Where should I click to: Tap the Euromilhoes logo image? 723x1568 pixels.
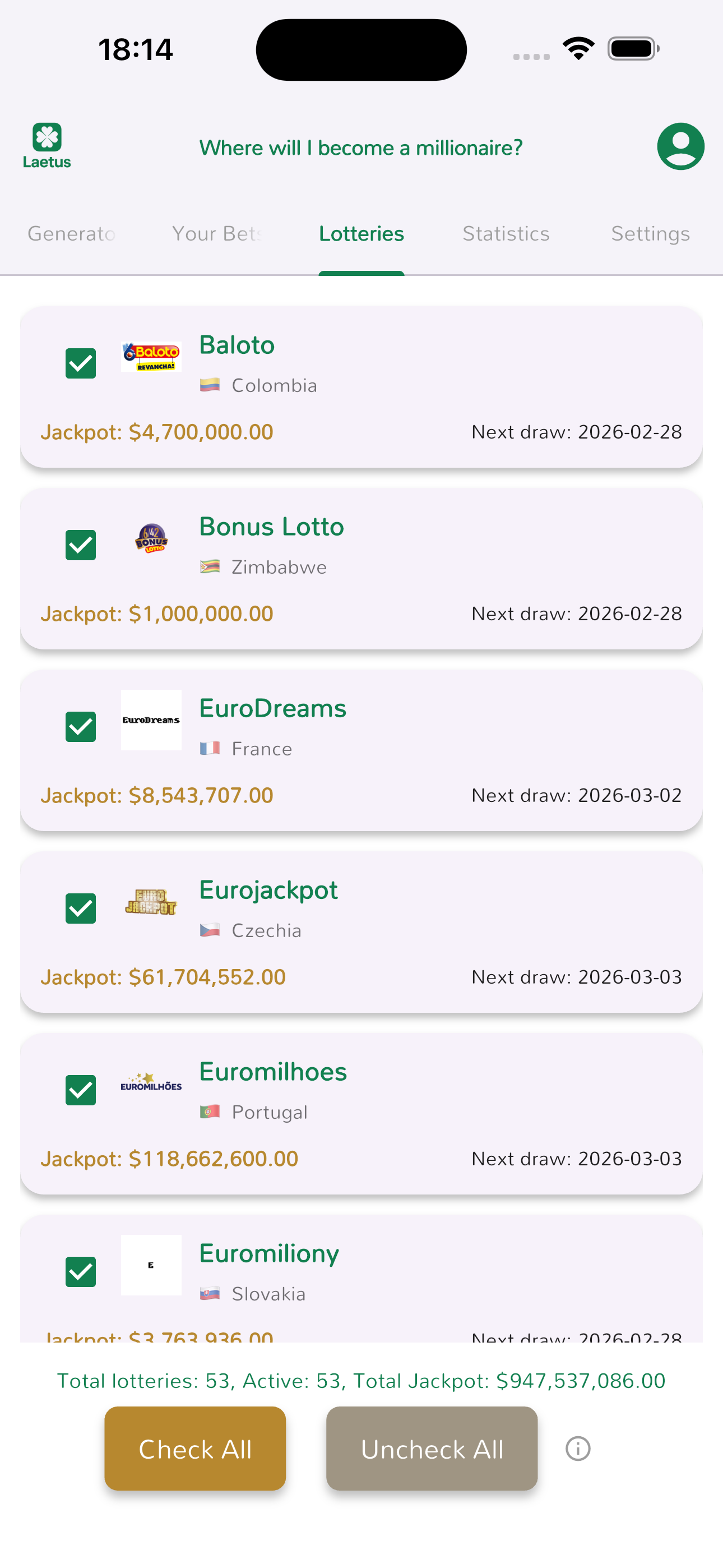(151, 1083)
